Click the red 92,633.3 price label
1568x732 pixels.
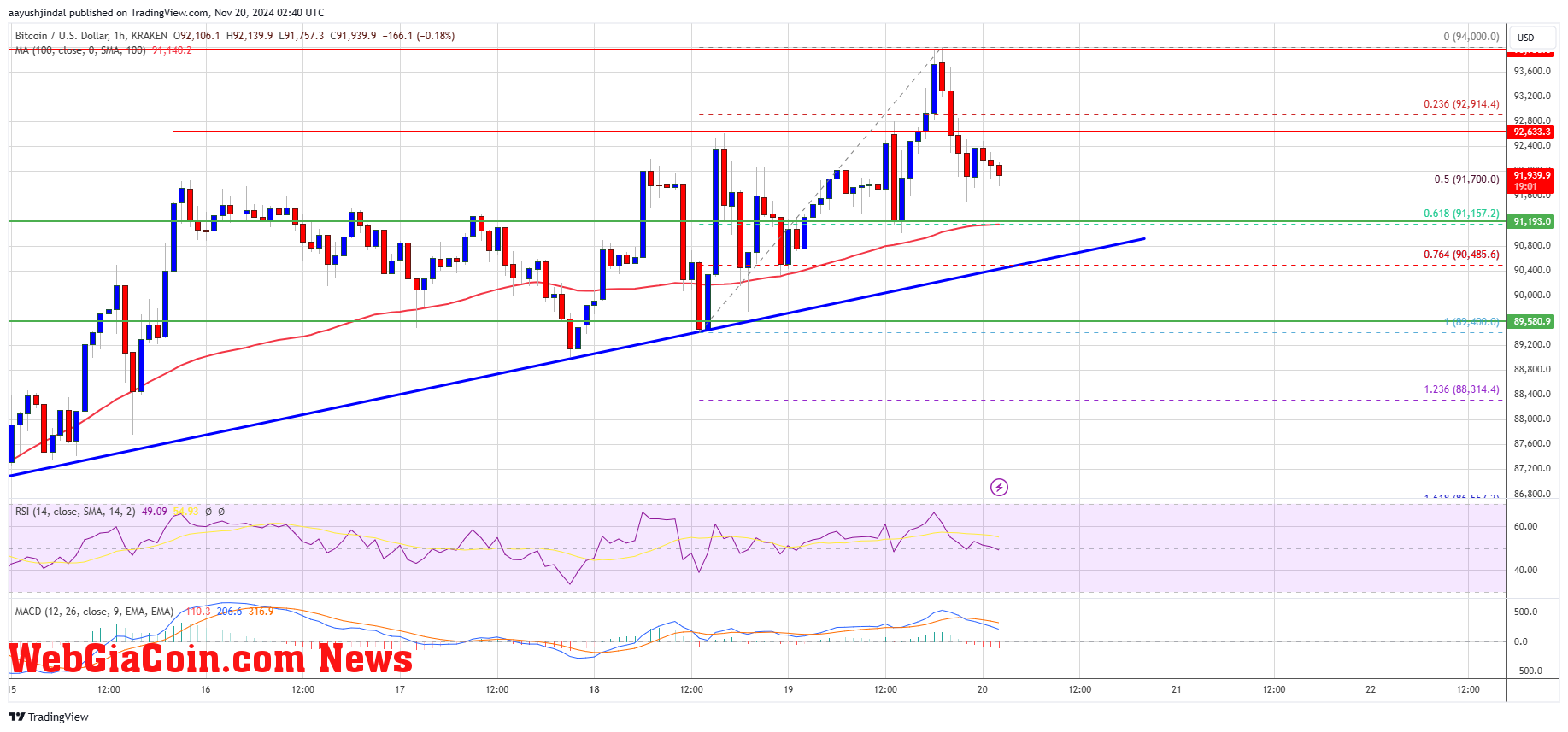pos(1532,132)
